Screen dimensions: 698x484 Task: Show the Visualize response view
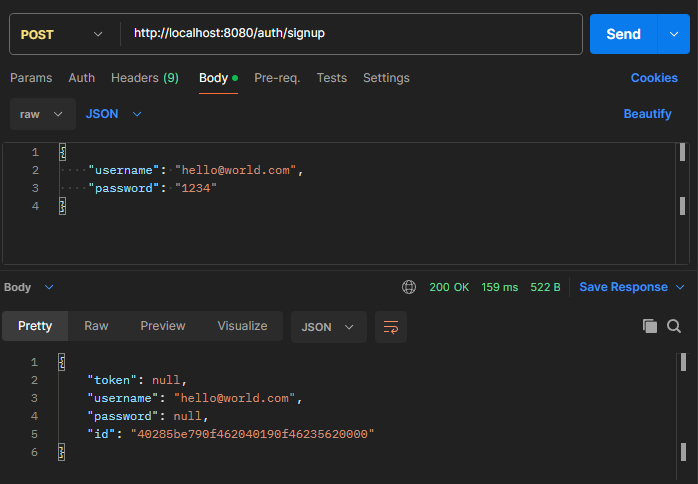click(242, 326)
